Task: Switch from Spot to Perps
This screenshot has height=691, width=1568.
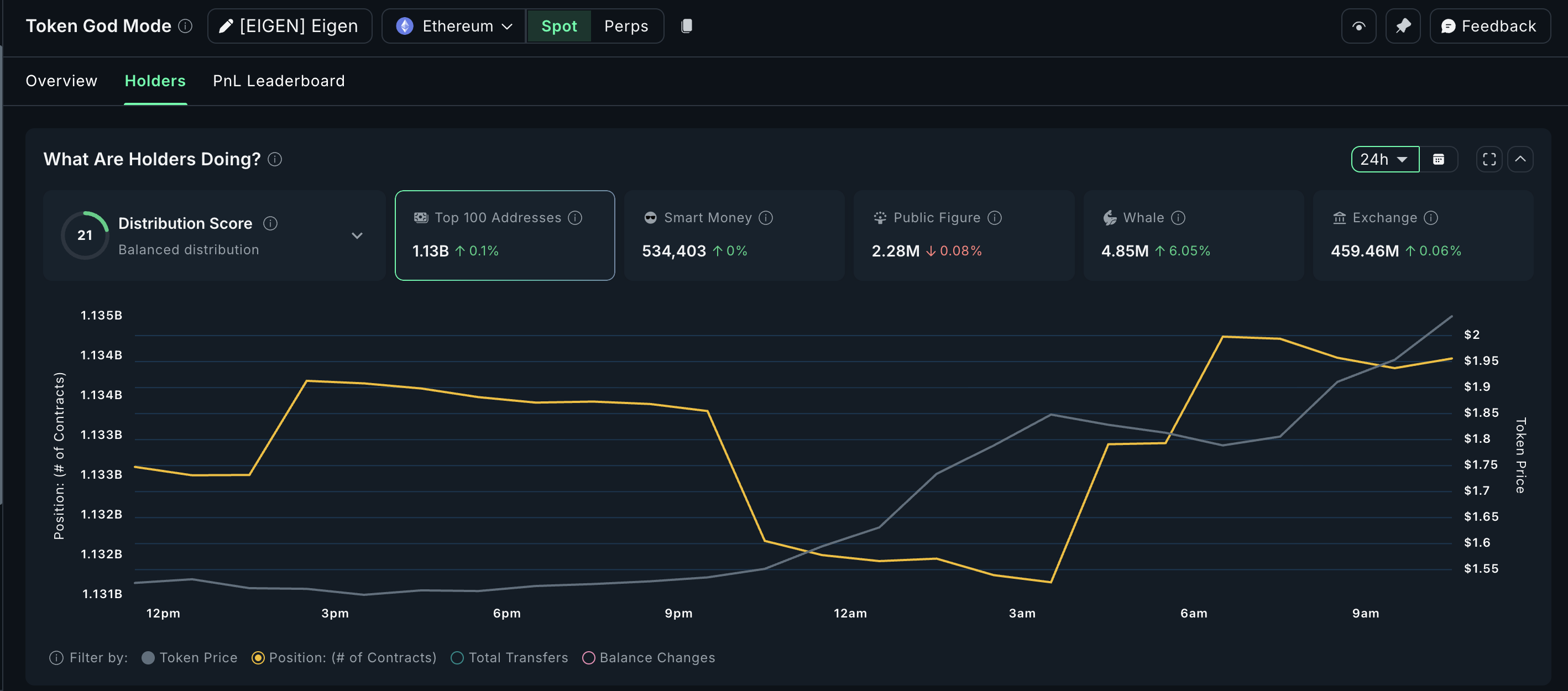Action: pos(626,25)
